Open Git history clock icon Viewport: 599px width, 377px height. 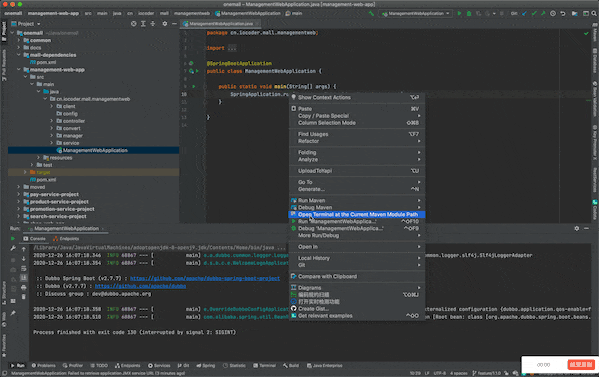pos(553,13)
